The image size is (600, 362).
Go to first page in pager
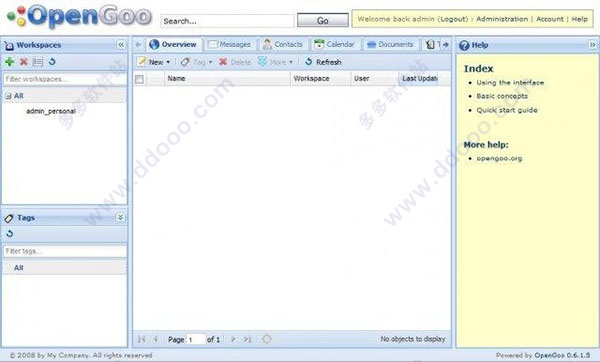(x=142, y=339)
